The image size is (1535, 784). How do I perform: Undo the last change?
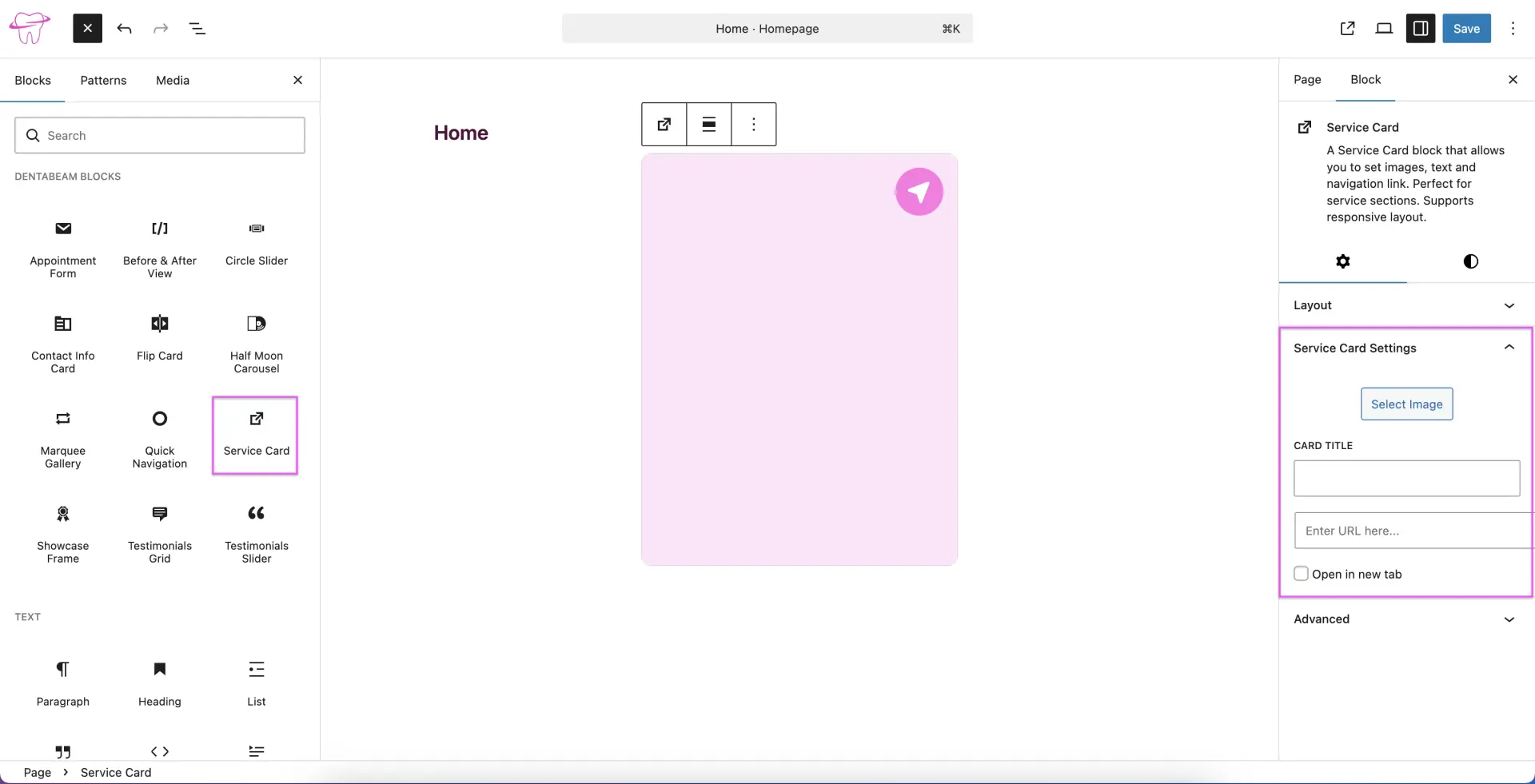pos(124,29)
